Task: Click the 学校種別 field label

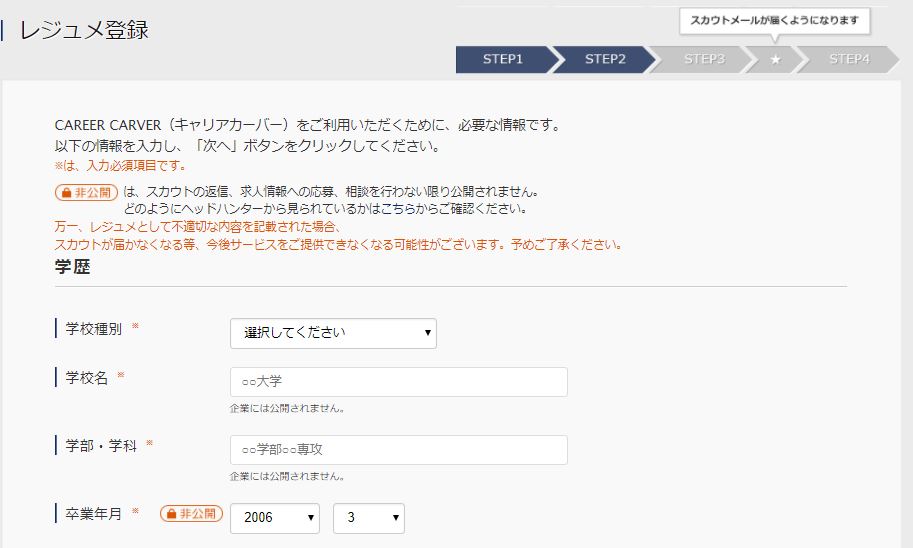Action: pyautogui.click(x=93, y=328)
